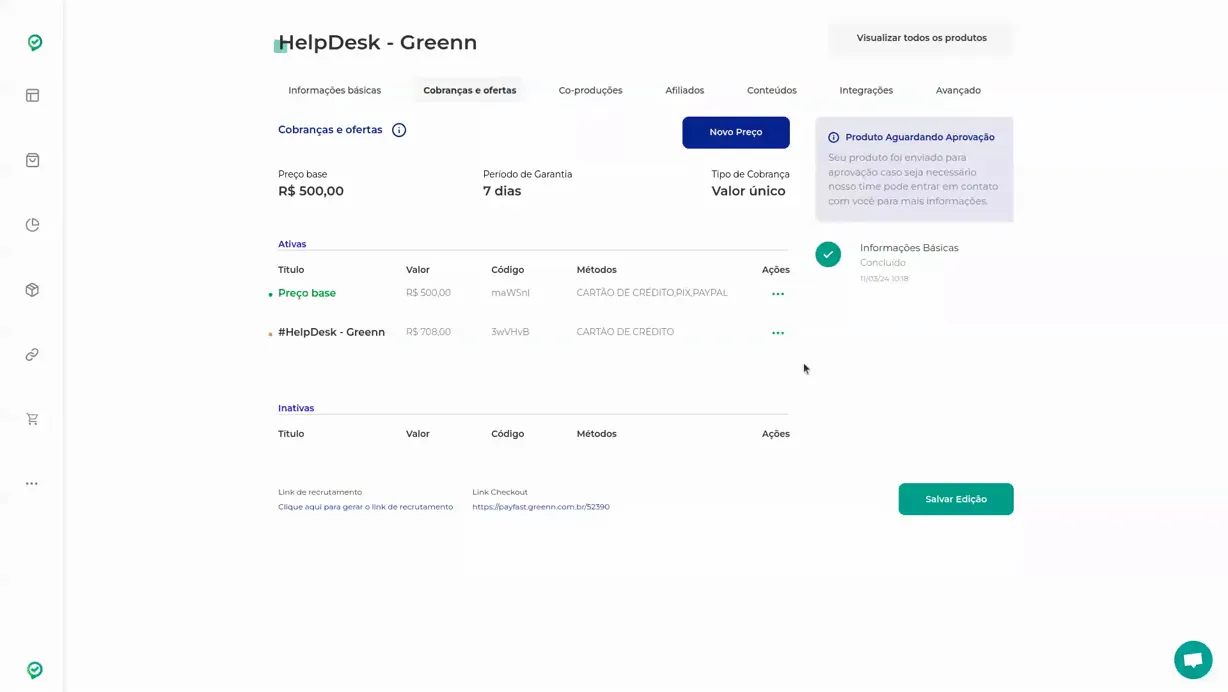This screenshot has height=692, width=1228.
Task: Open the Integrações tab
Action: [x=866, y=90]
